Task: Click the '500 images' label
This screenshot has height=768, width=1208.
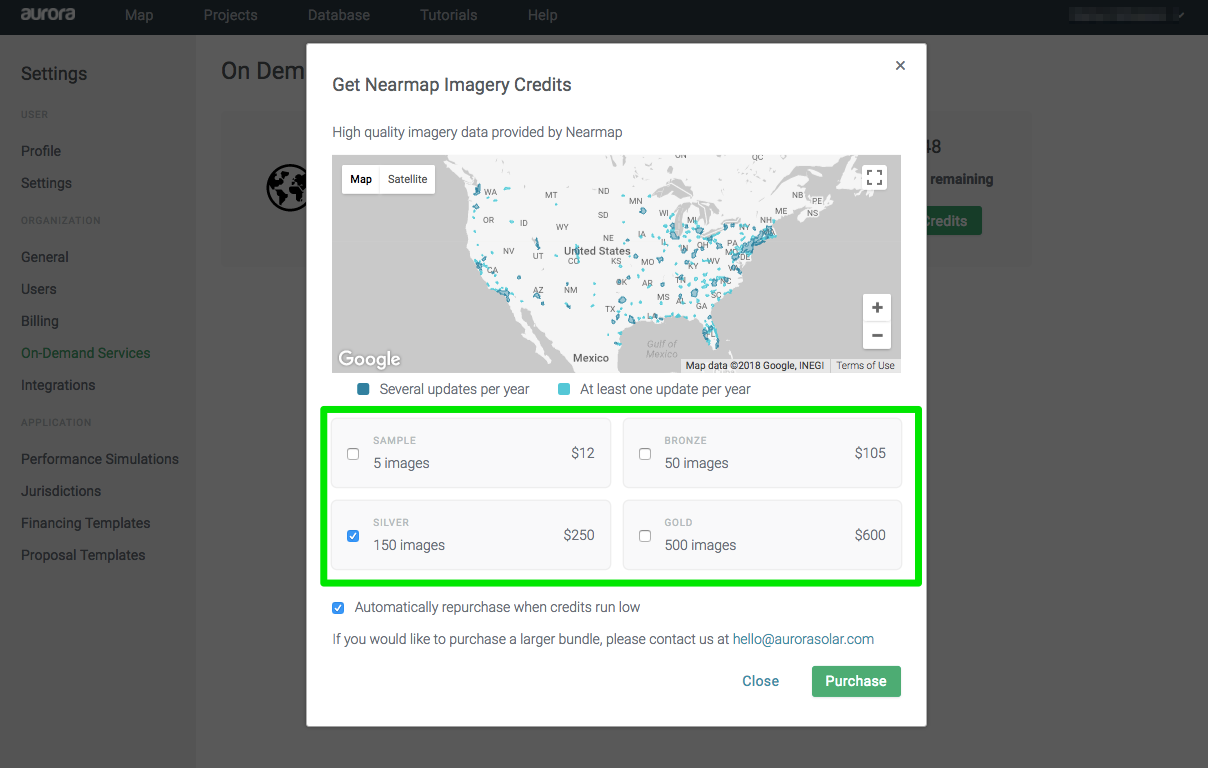Action: pos(700,545)
